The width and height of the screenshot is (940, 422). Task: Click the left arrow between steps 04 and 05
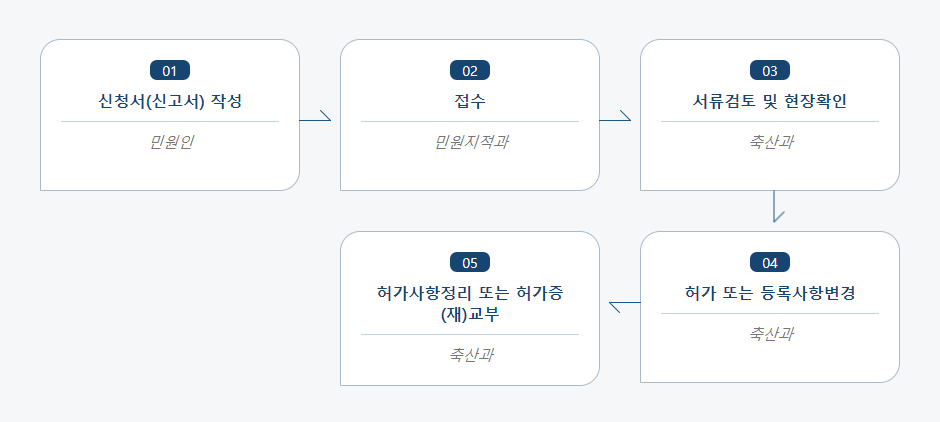[x=625, y=307]
